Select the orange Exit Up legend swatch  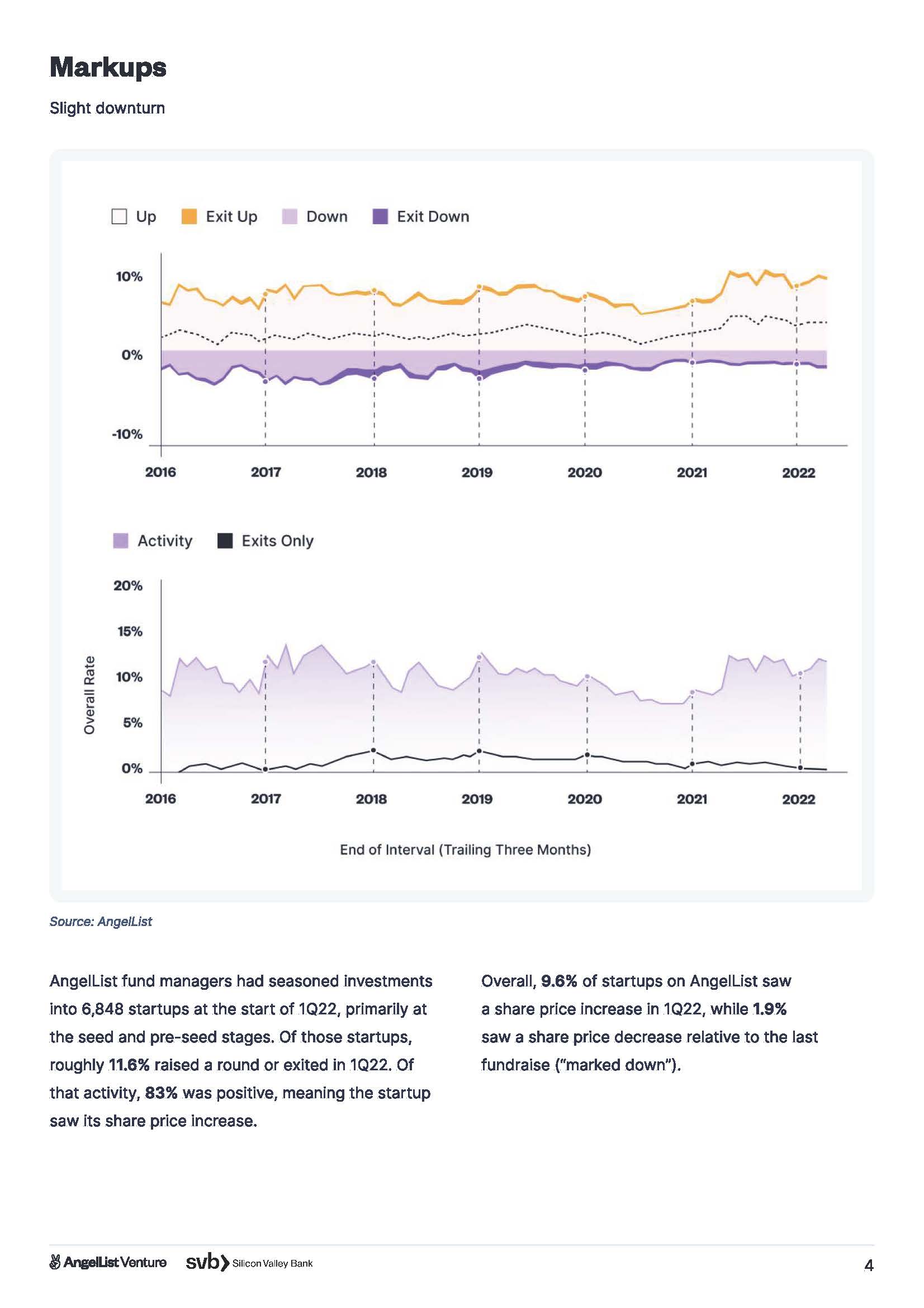click(x=189, y=216)
